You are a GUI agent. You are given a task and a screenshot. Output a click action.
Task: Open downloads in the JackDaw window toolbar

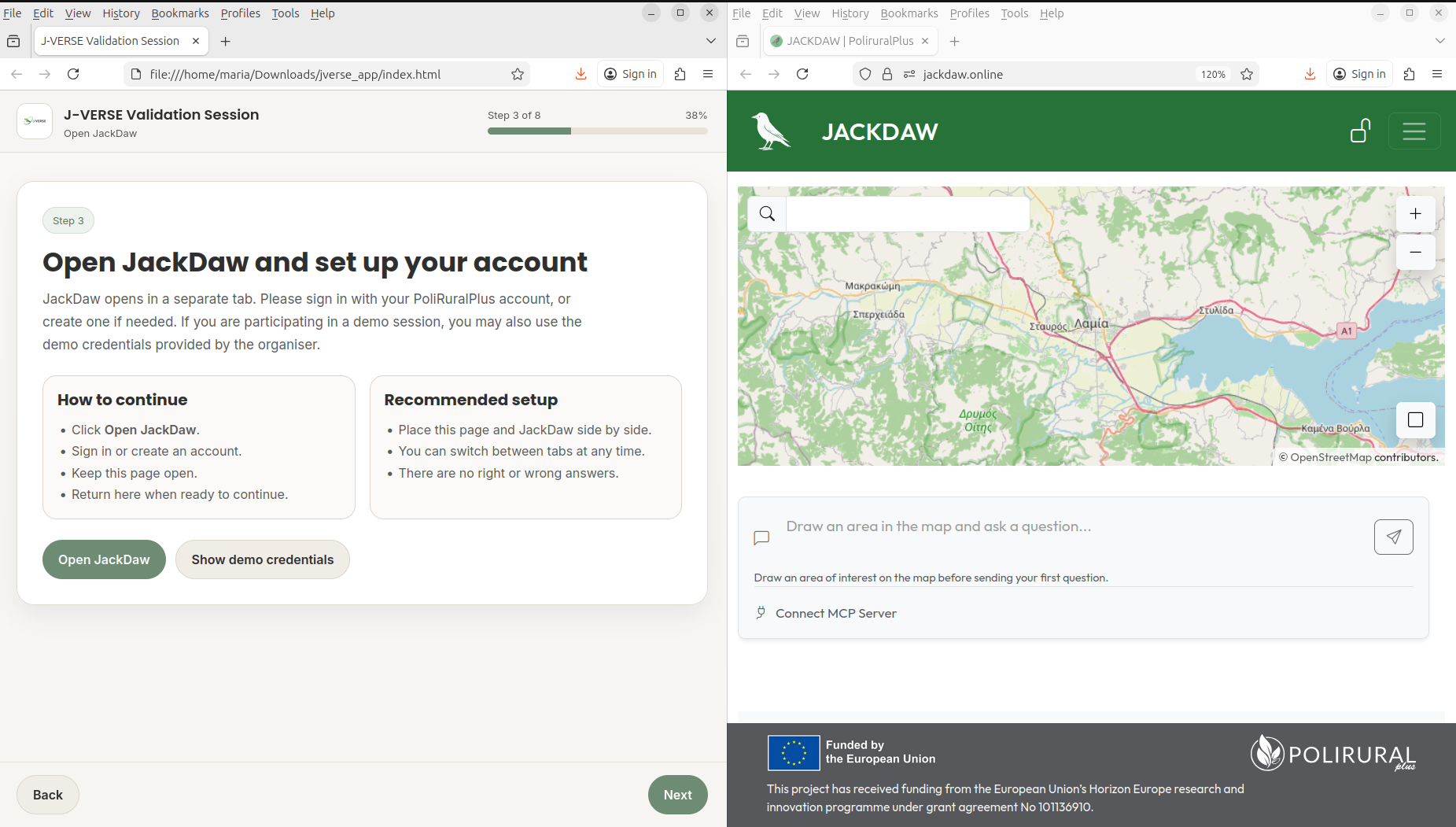(x=1310, y=74)
